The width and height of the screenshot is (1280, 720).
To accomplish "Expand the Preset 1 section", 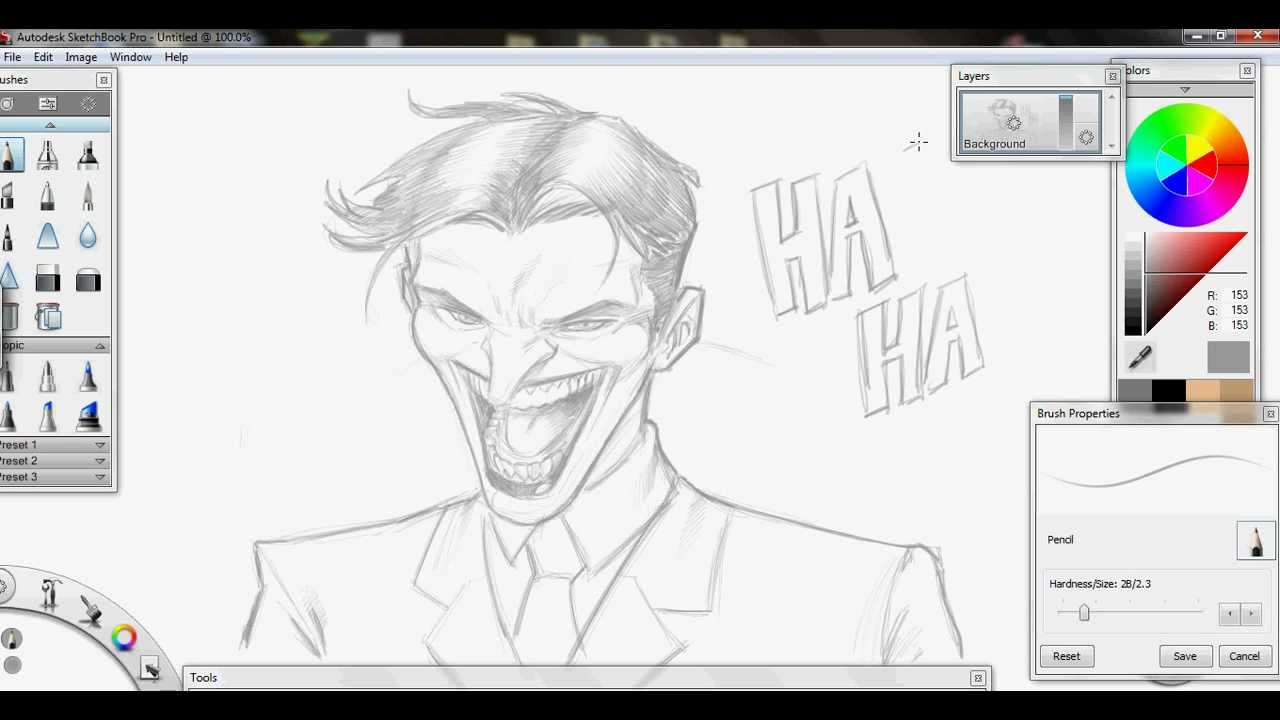I will pos(100,445).
